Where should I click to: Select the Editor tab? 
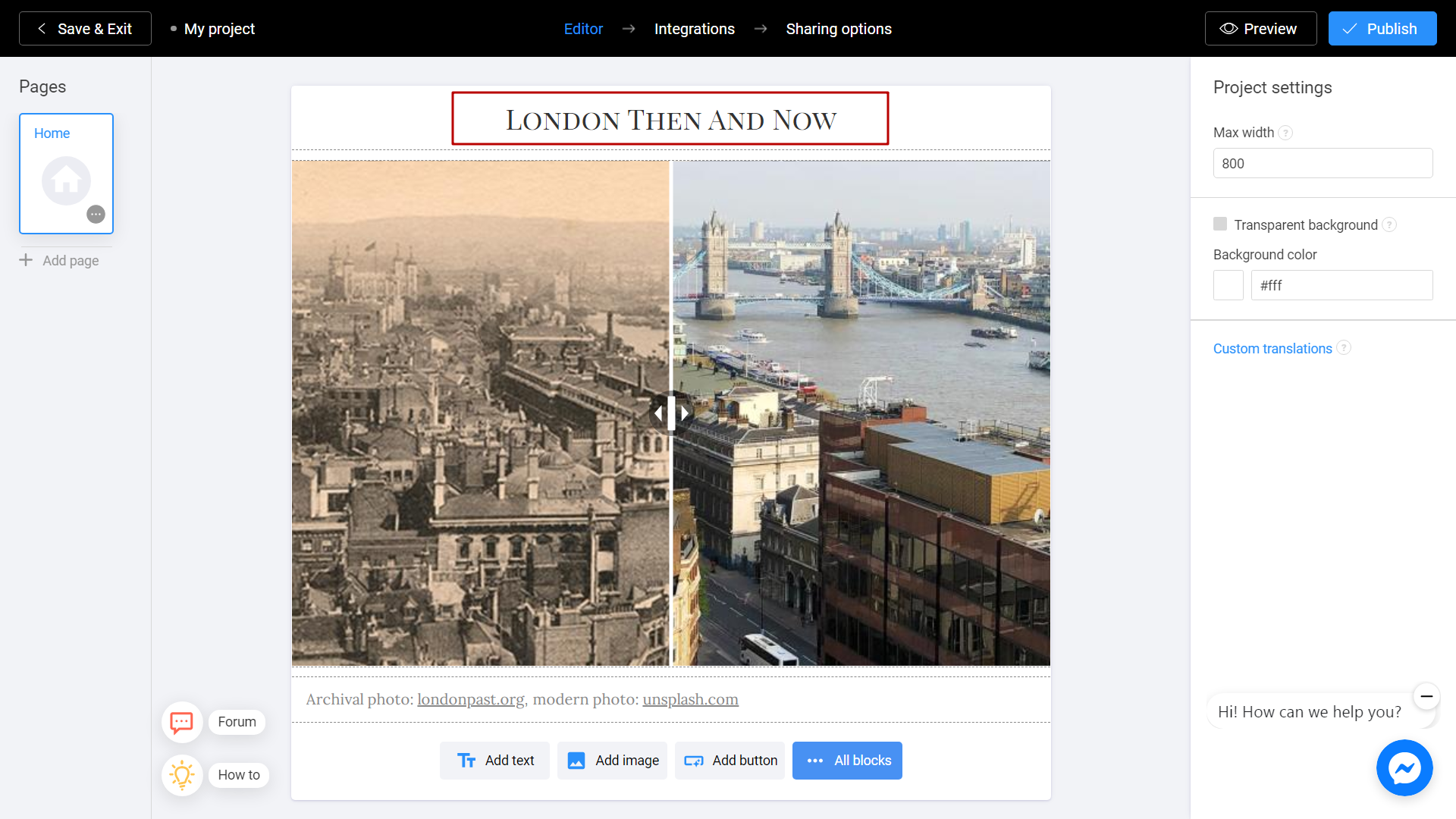pos(583,28)
